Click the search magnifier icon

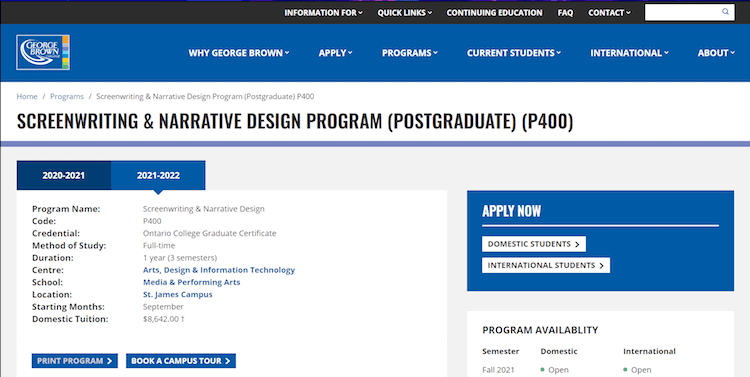[x=725, y=12]
